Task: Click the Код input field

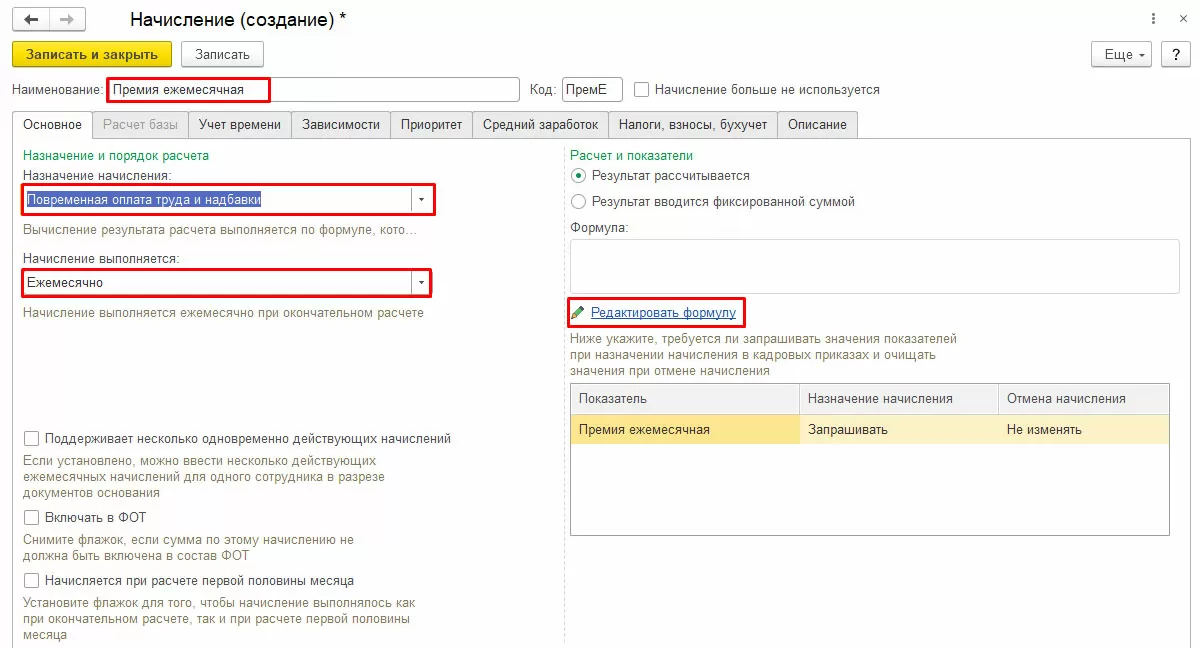Action: pyautogui.click(x=592, y=90)
